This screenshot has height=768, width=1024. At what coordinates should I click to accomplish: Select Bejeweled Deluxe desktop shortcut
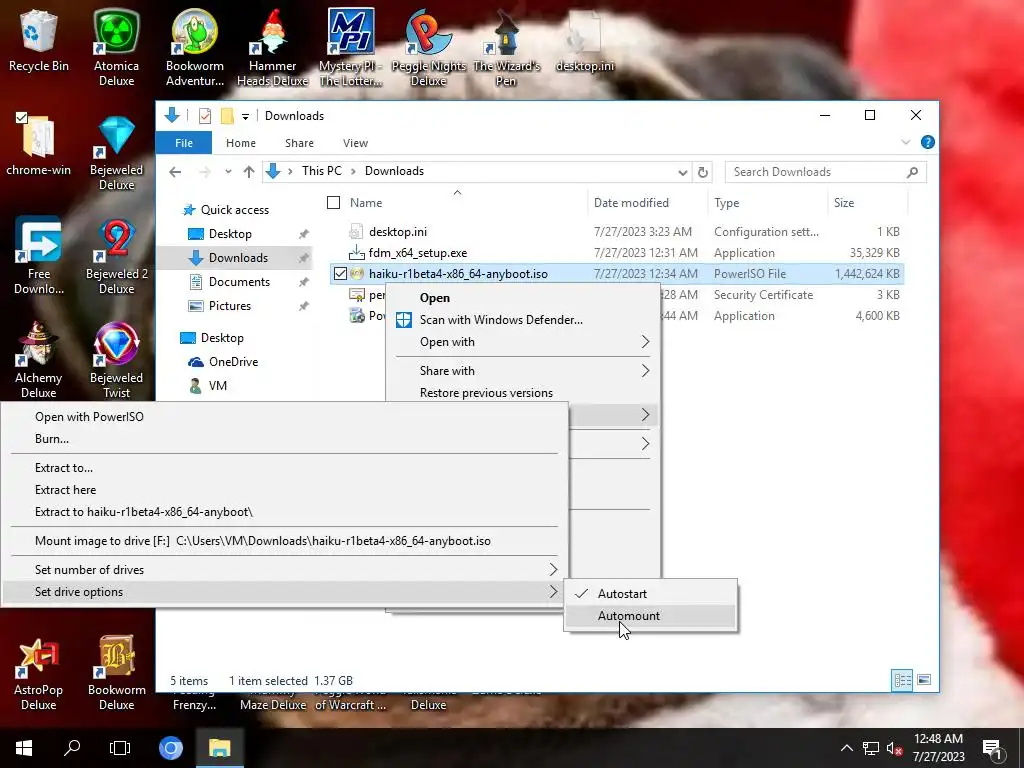pyautogui.click(x=116, y=152)
